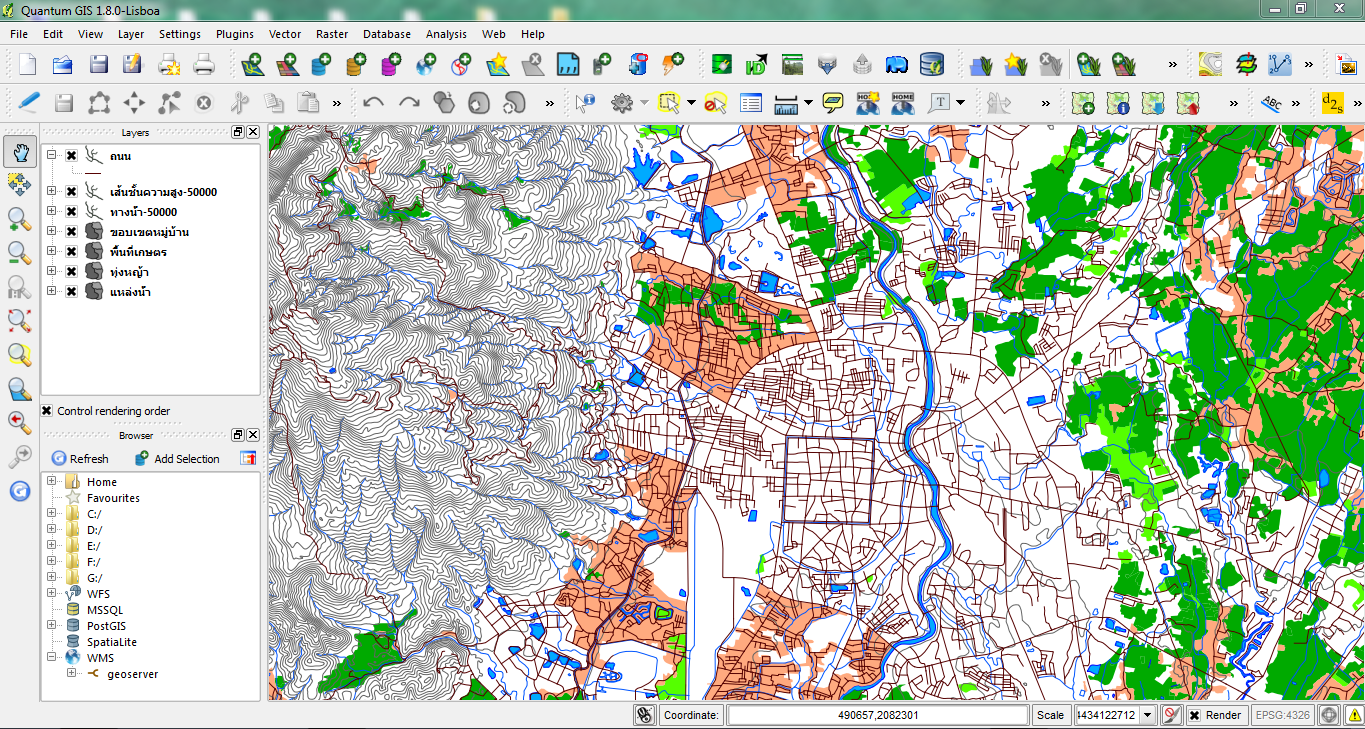This screenshot has height=729, width=1365.
Task: Expand the PostGIS tree entry
Action: coord(52,625)
